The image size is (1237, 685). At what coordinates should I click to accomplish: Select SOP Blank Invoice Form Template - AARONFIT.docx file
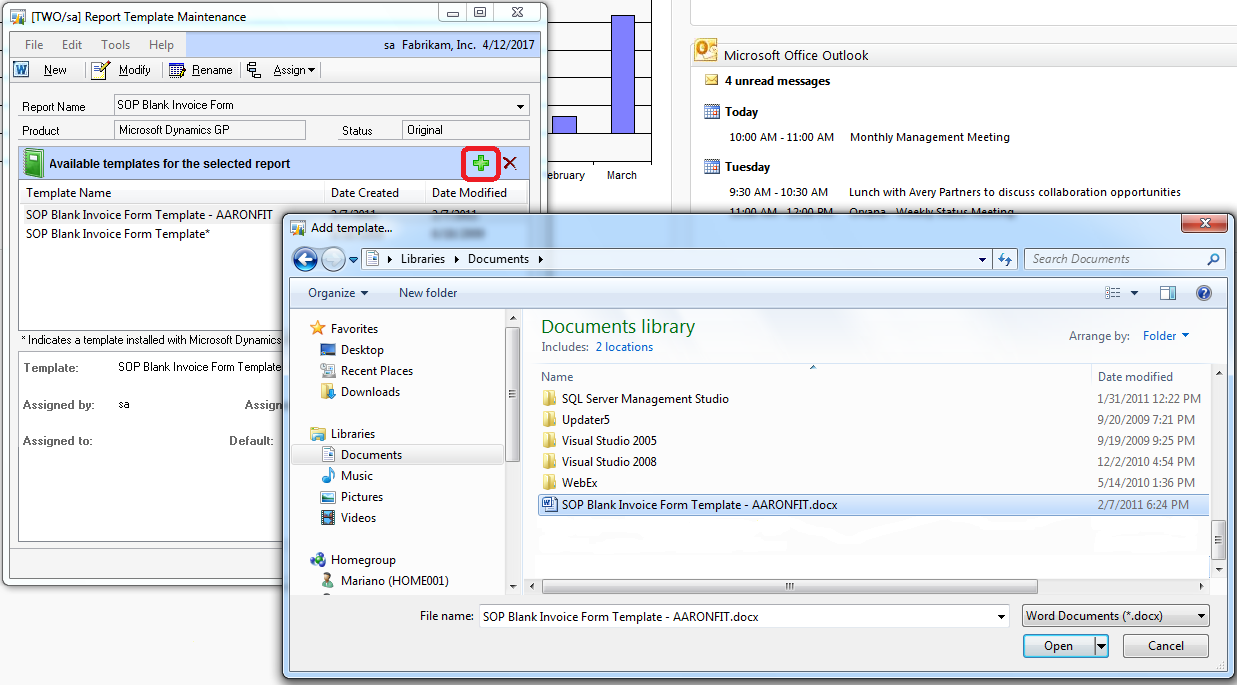(x=873, y=505)
